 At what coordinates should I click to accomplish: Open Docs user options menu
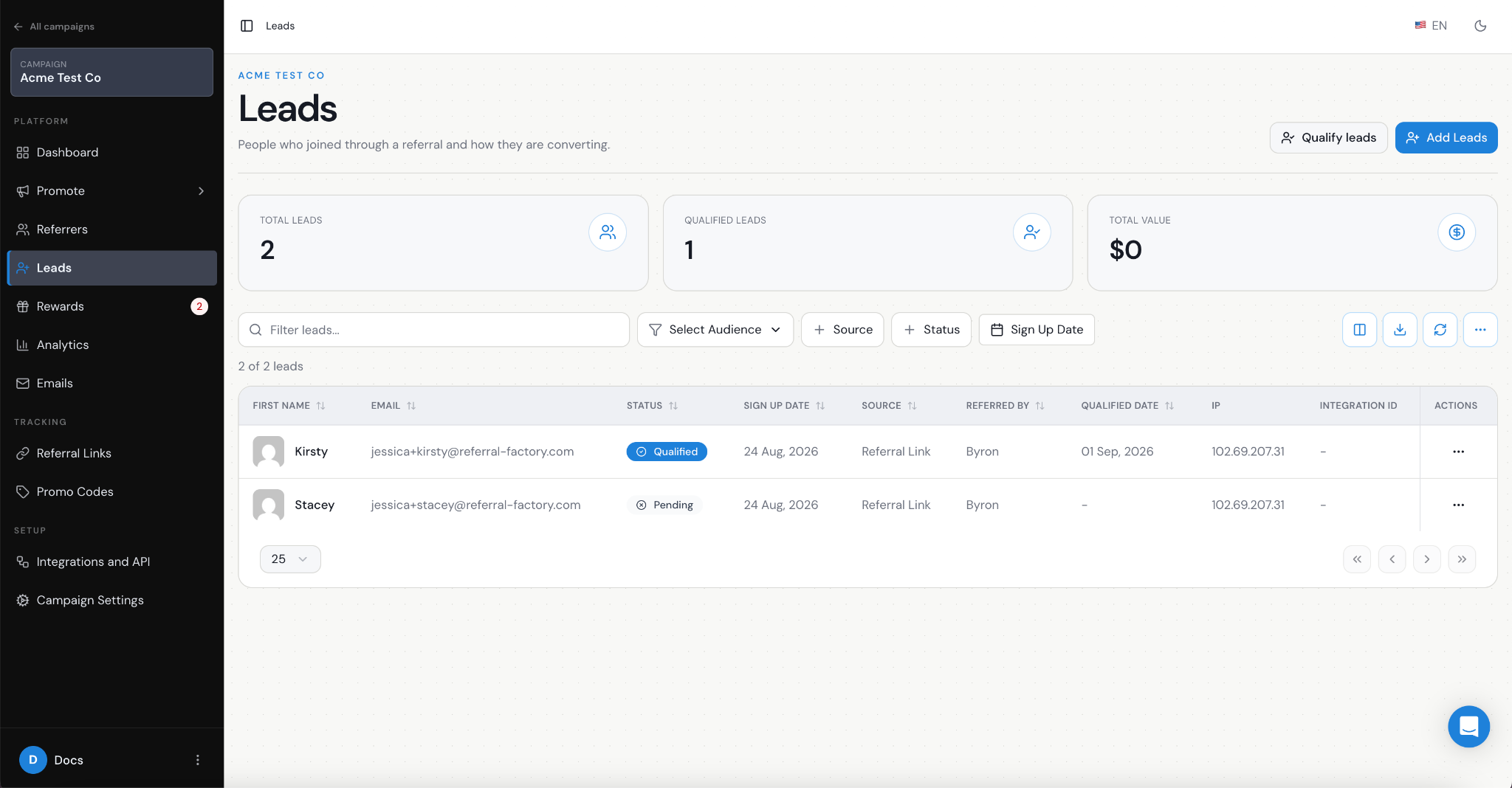click(x=197, y=760)
